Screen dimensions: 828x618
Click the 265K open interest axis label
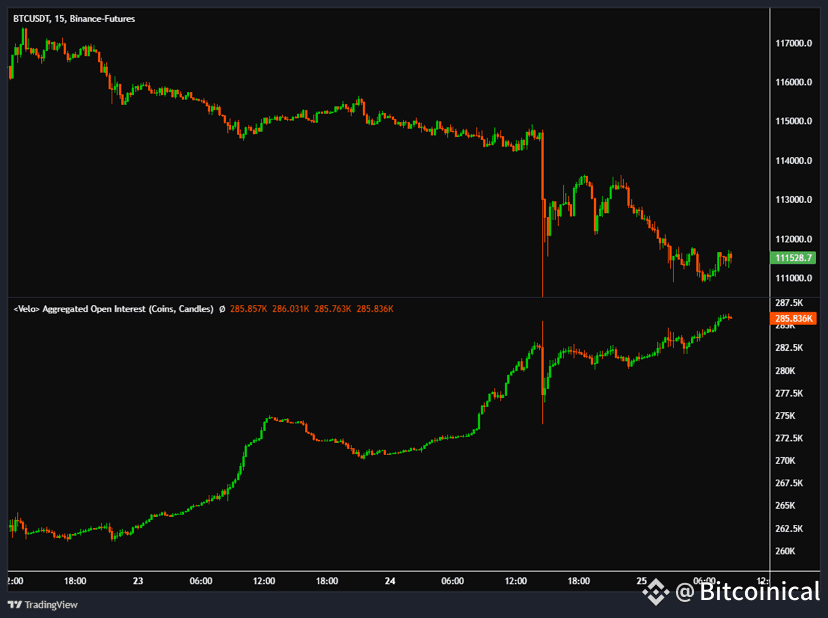[x=785, y=505]
